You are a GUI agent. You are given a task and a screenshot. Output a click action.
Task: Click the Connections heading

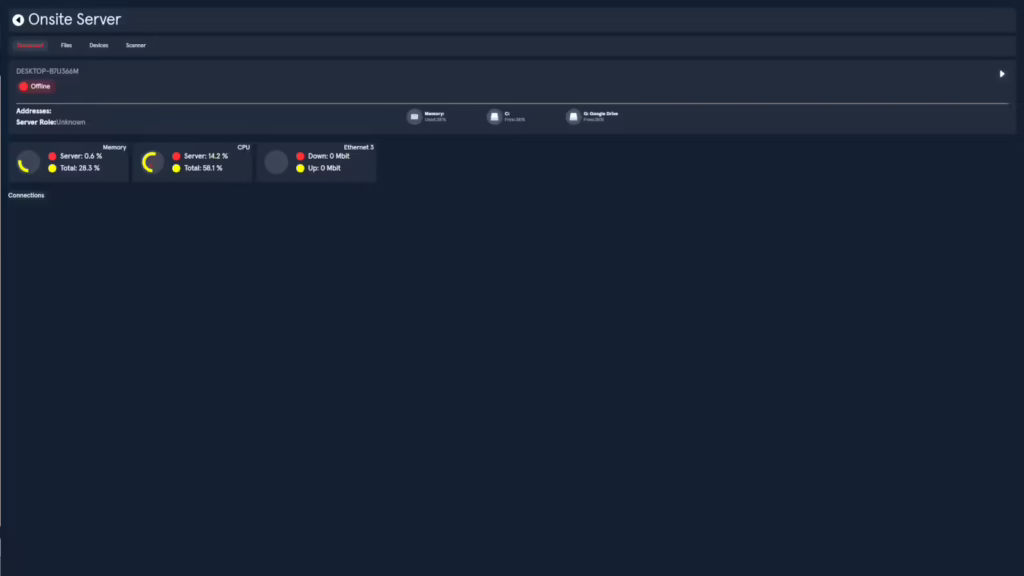pos(26,195)
